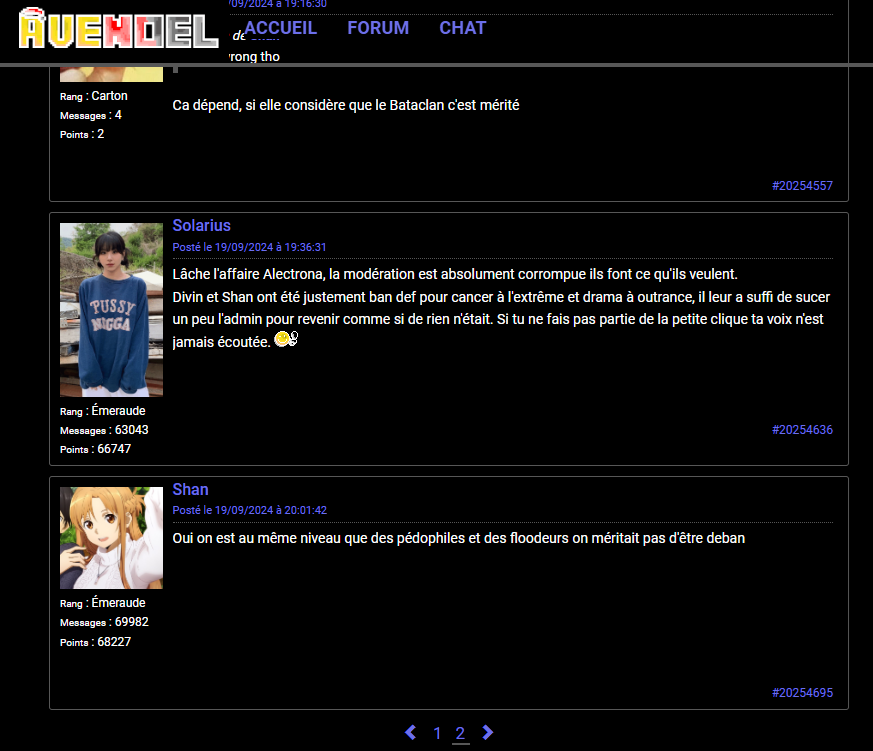The width and height of the screenshot is (873, 751).
Task: Click the Avenoel pixel logo
Action: coord(118,30)
